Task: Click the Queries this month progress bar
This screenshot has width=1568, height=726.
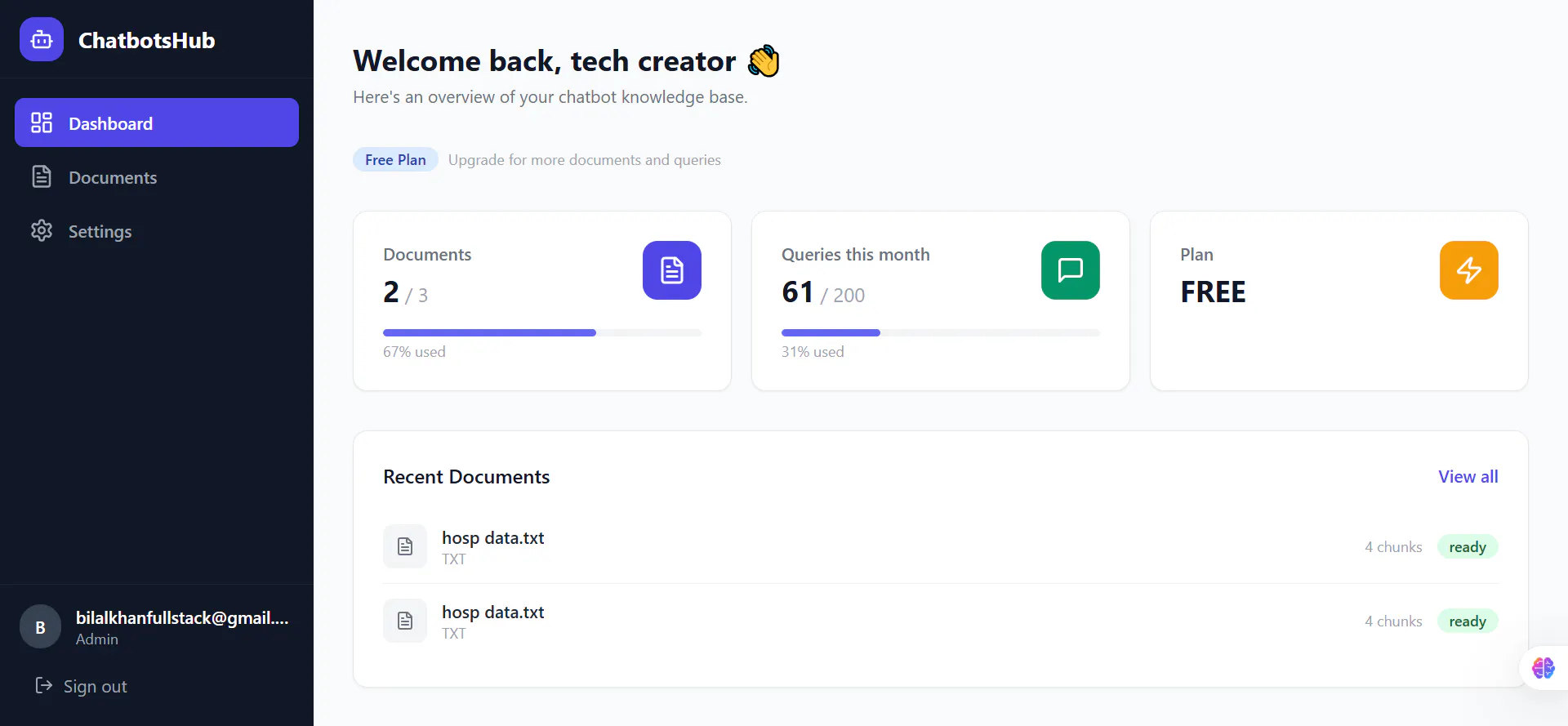Action: (x=941, y=332)
